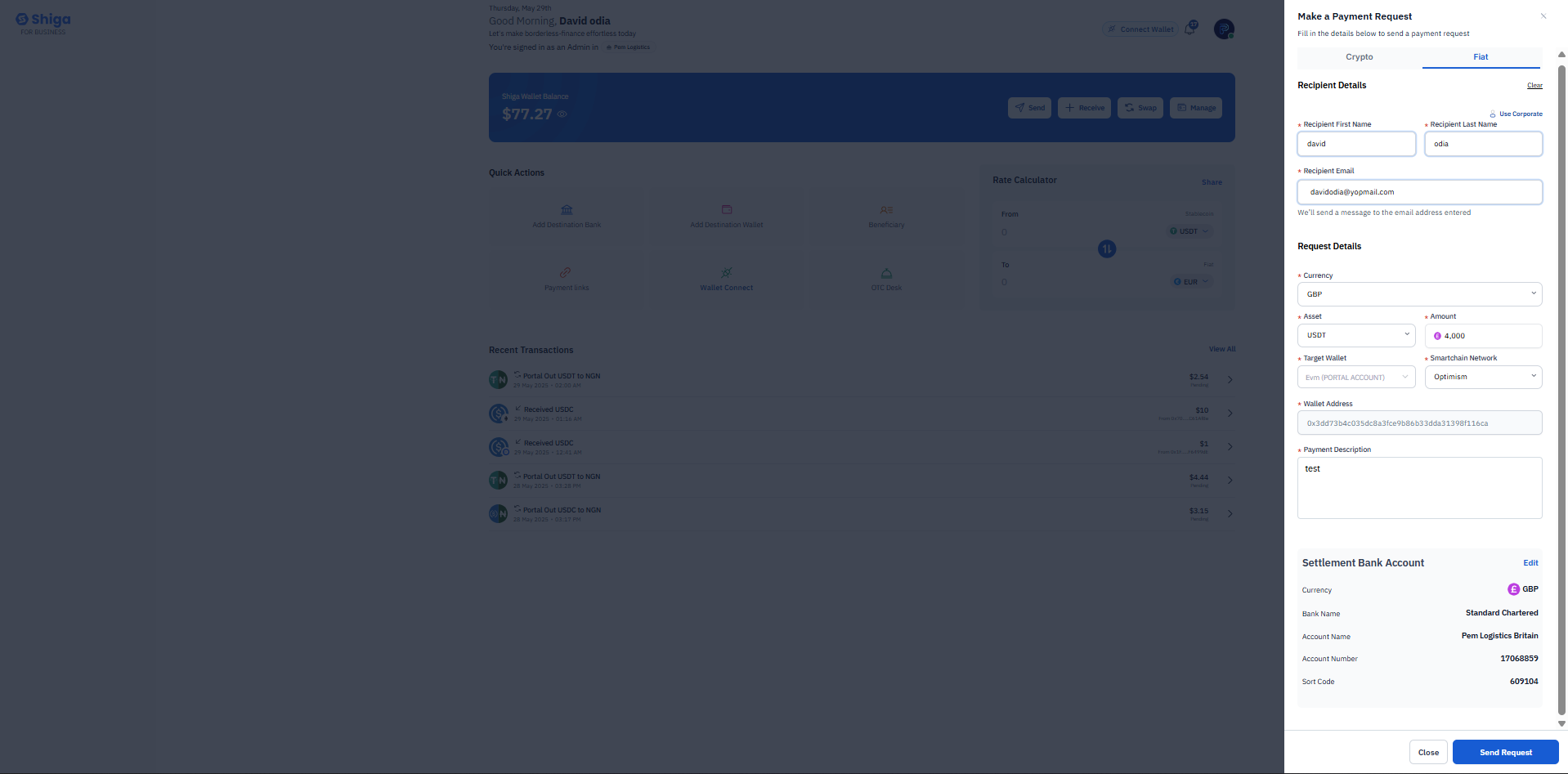The width and height of the screenshot is (1568, 774).
Task: Expand the $1 Received USDC transaction chevron
Action: point(1230,447)
